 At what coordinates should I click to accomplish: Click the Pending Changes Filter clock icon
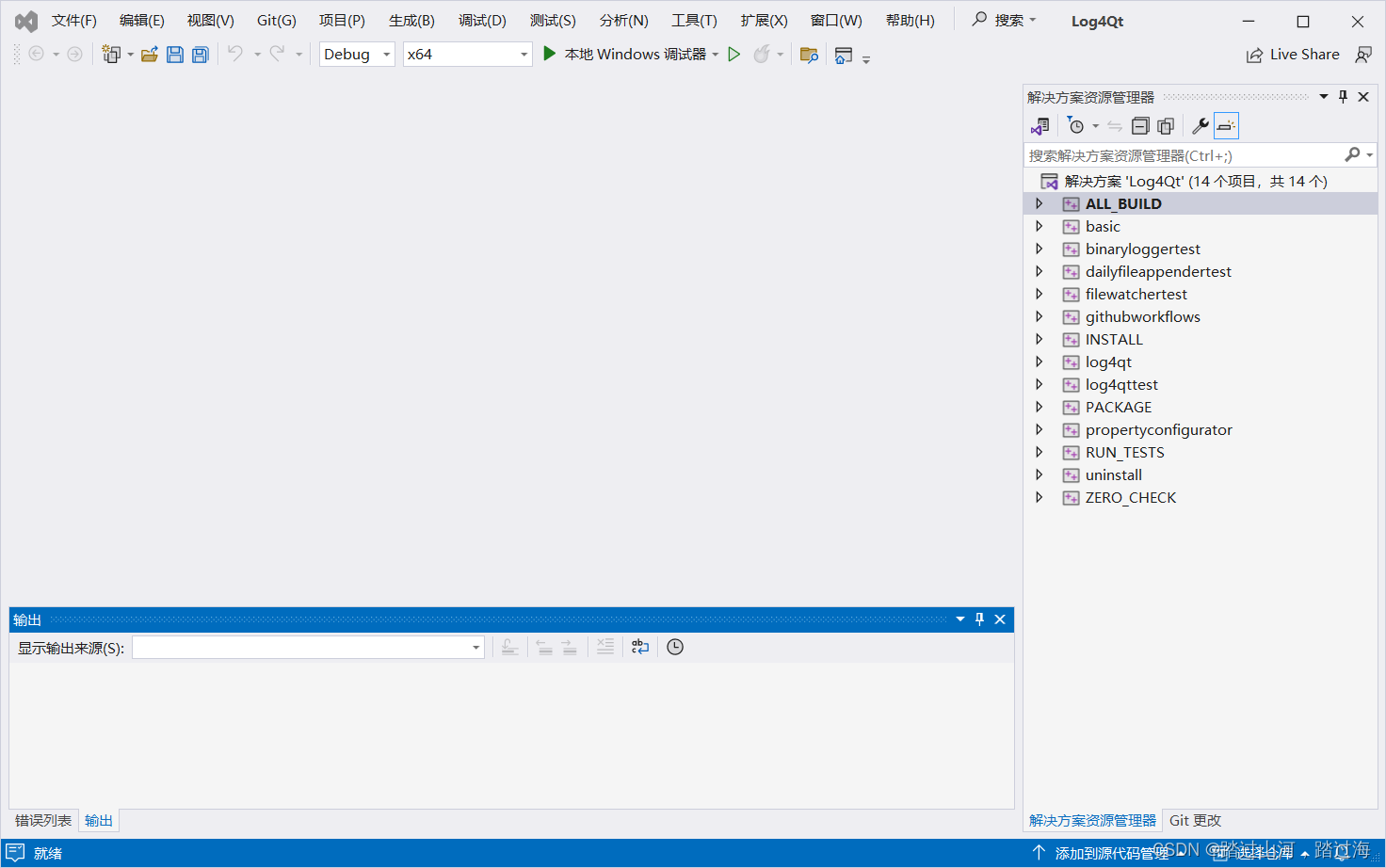pos(1075,126)
